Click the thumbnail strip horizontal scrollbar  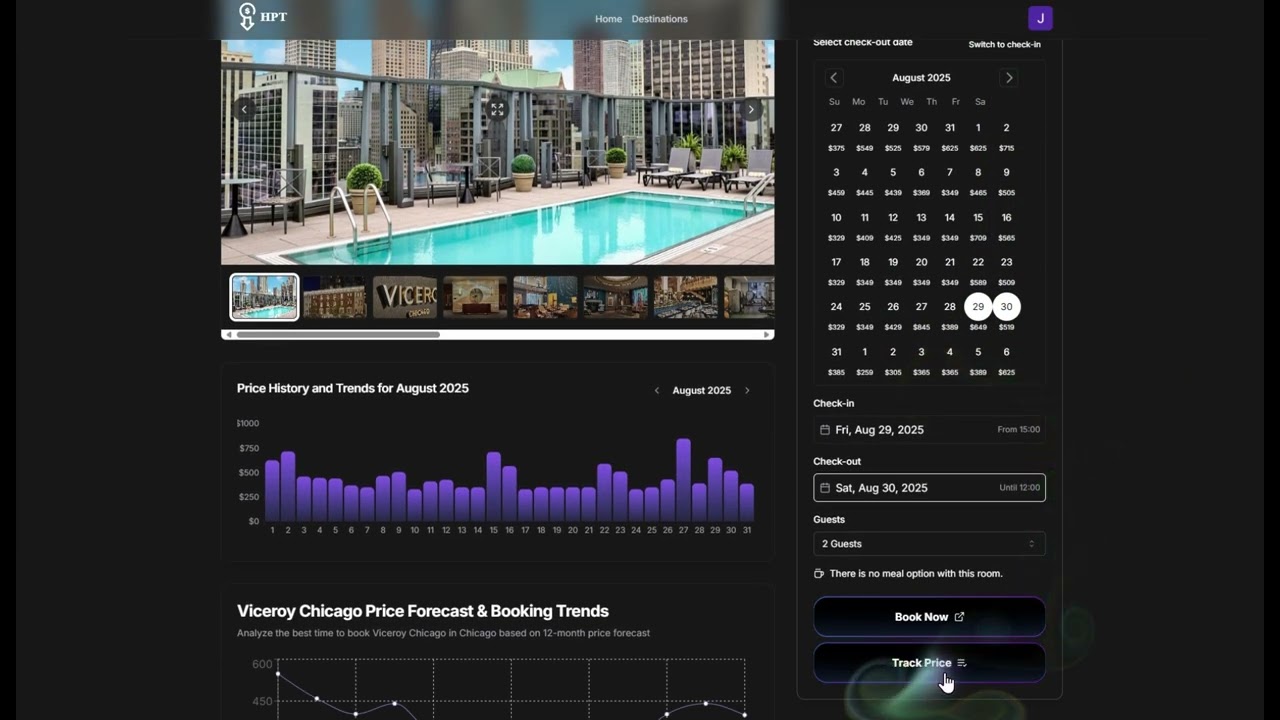[x=338, y=334]
